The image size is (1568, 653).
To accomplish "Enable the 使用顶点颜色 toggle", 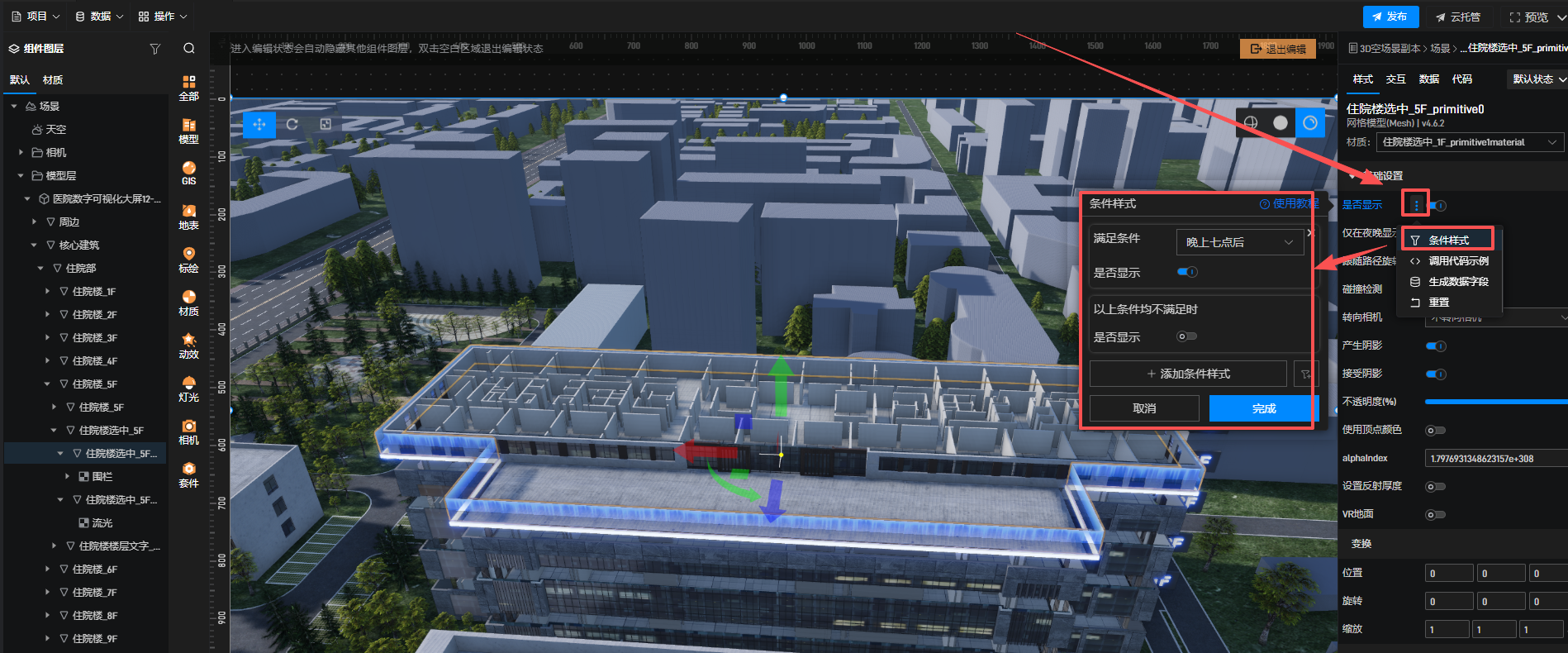I will [x=1435, y=431].
